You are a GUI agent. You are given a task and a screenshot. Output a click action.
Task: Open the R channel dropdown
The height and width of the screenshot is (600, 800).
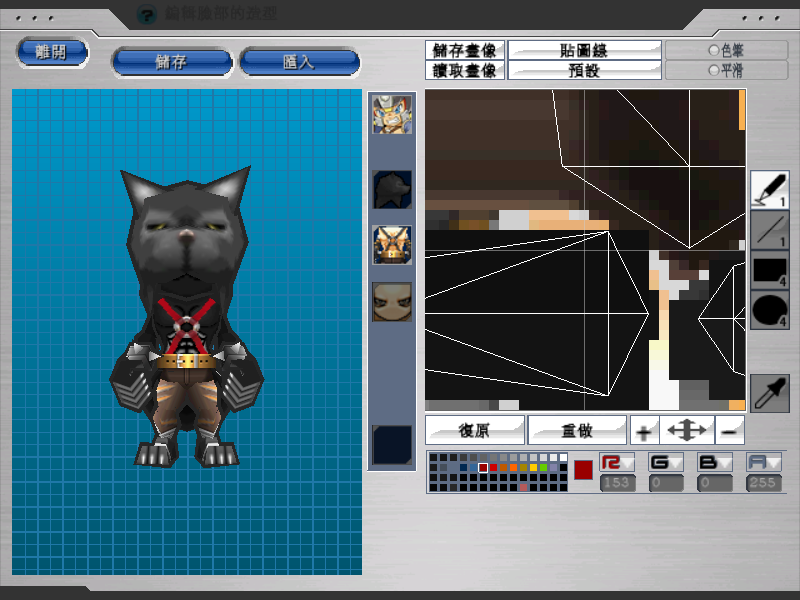(x=616, y=463)
